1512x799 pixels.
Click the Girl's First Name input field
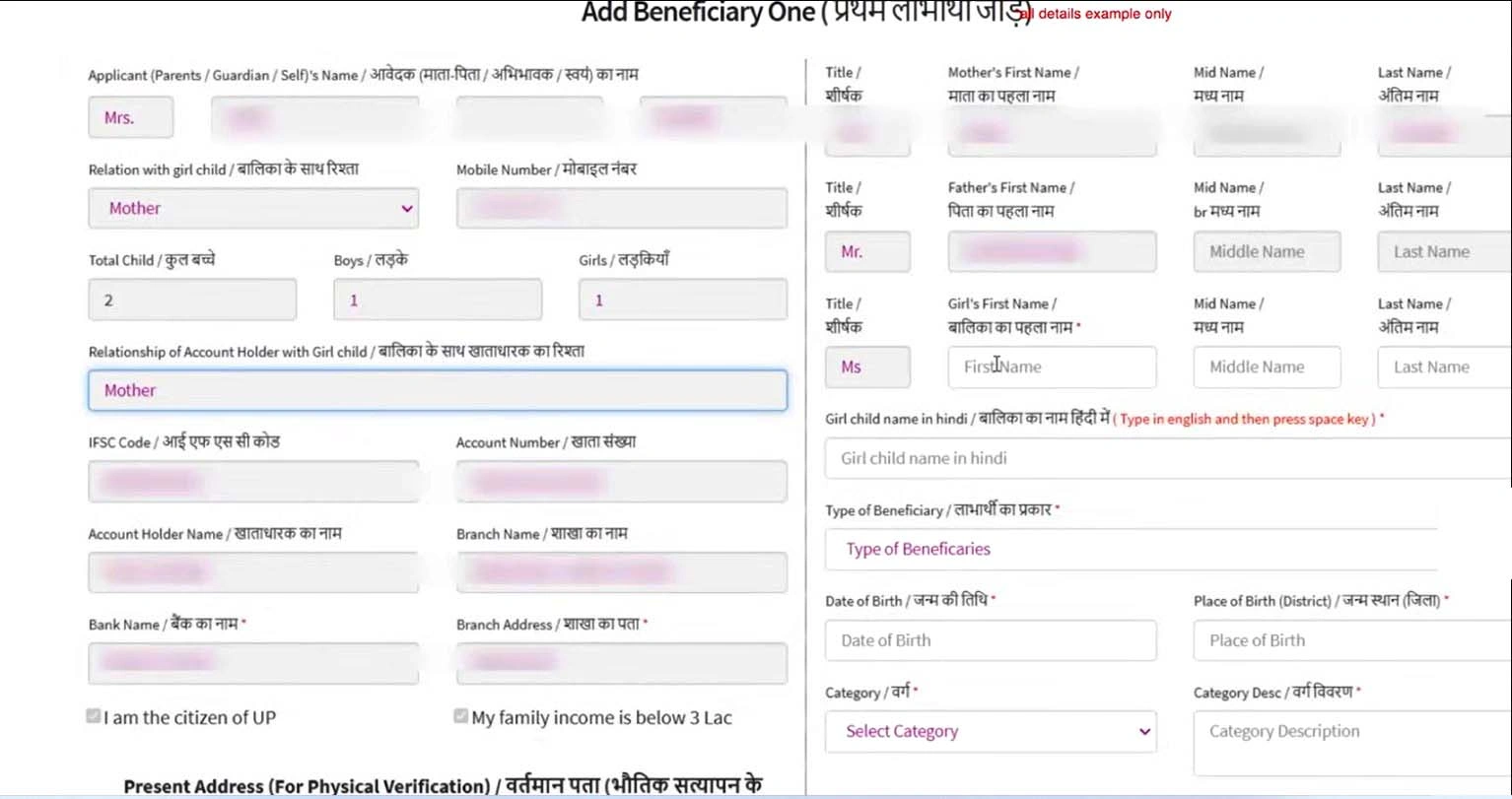(x=1052, y=367)
